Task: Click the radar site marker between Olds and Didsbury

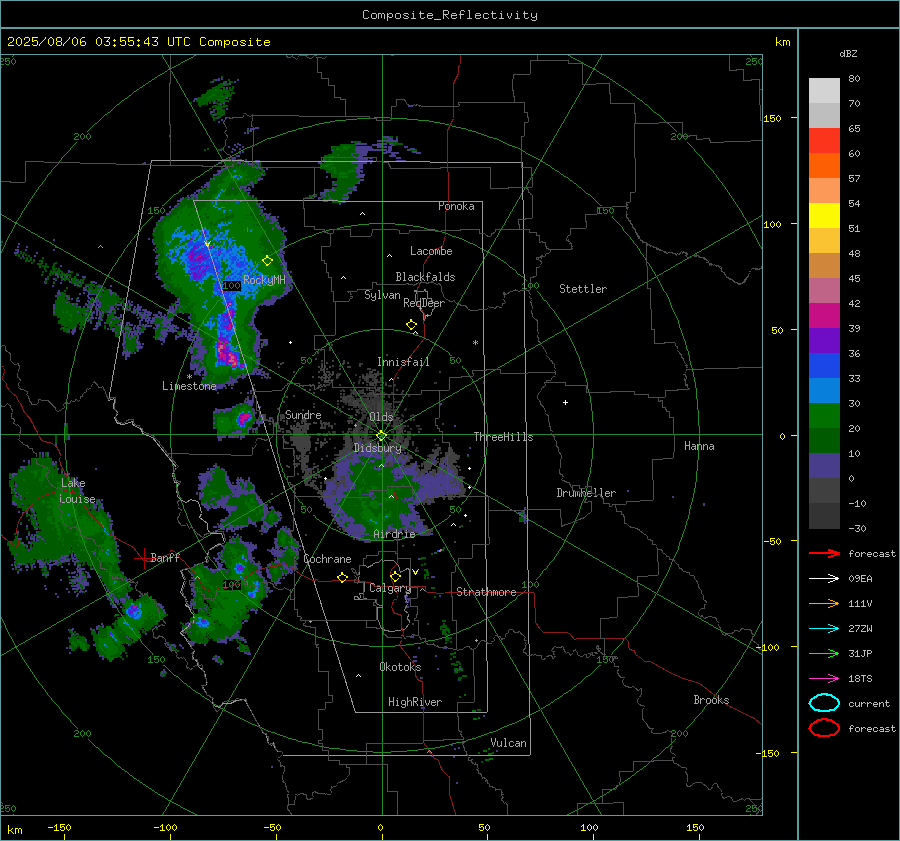Action: pos(381,435)
